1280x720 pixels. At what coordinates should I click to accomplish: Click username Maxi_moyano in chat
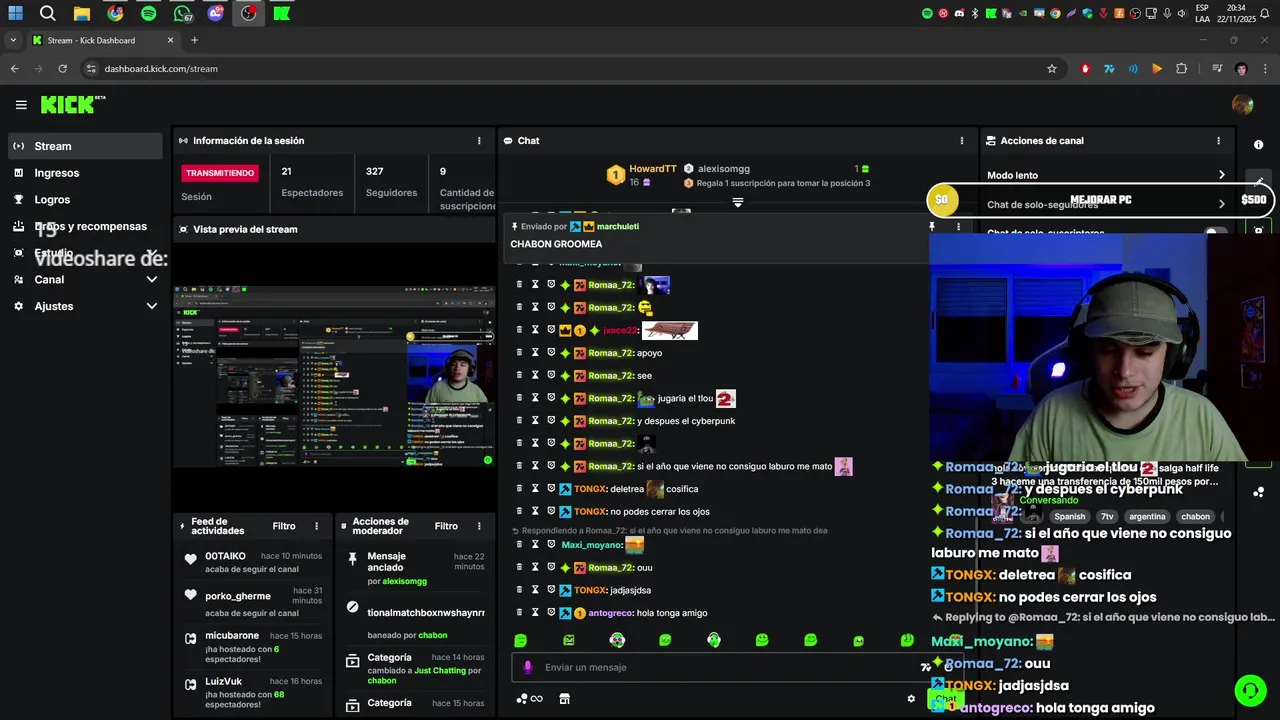tap(590, 545)
